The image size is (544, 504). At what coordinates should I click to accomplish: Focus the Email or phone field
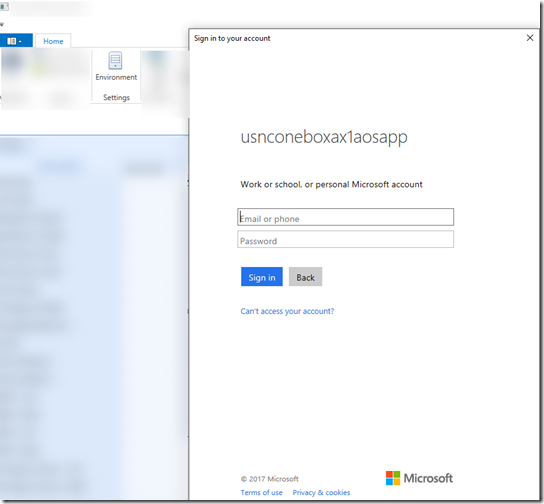(346, 217)
